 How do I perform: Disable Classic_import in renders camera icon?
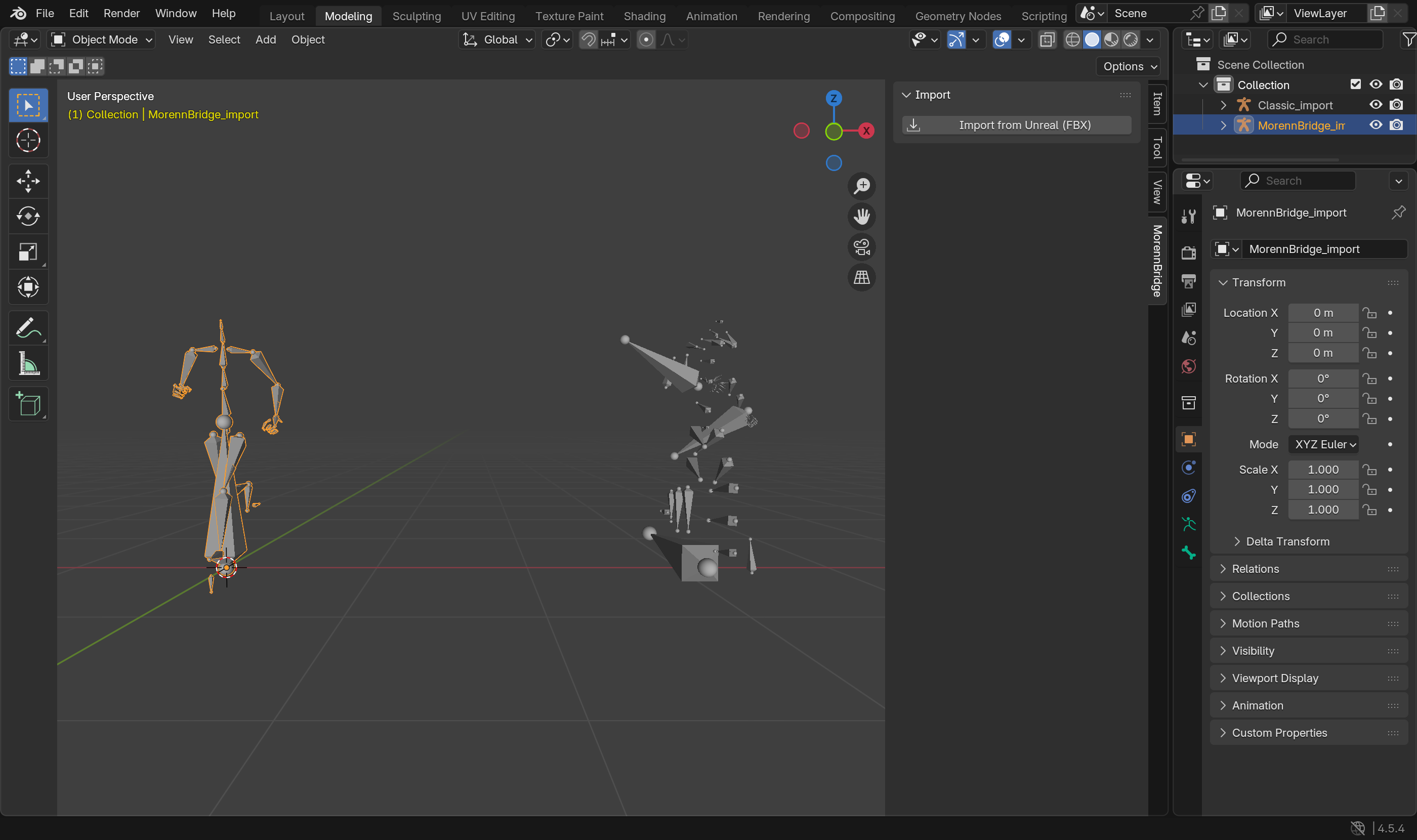click(1397, 105)
